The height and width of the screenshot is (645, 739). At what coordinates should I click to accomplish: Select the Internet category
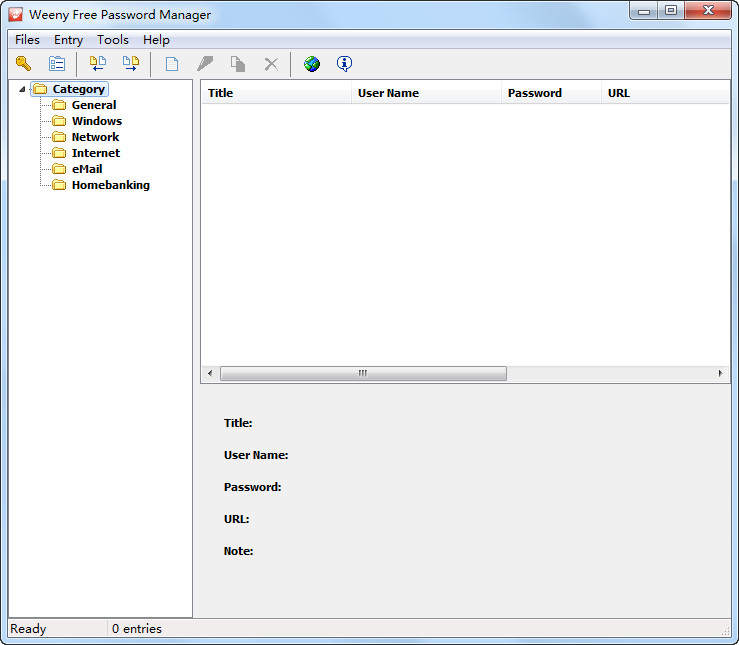96,153
